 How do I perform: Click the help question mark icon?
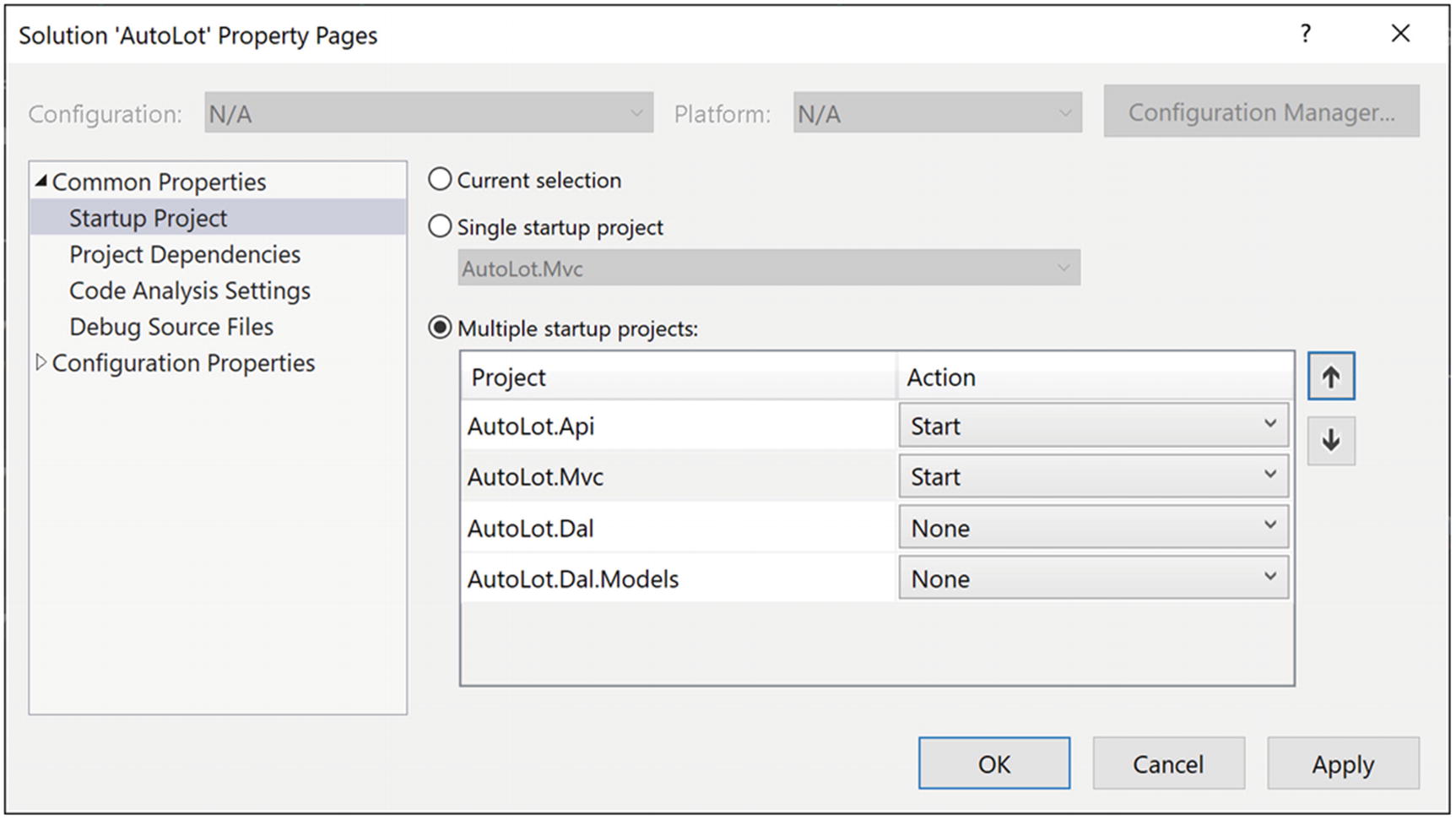(1305, 34)
